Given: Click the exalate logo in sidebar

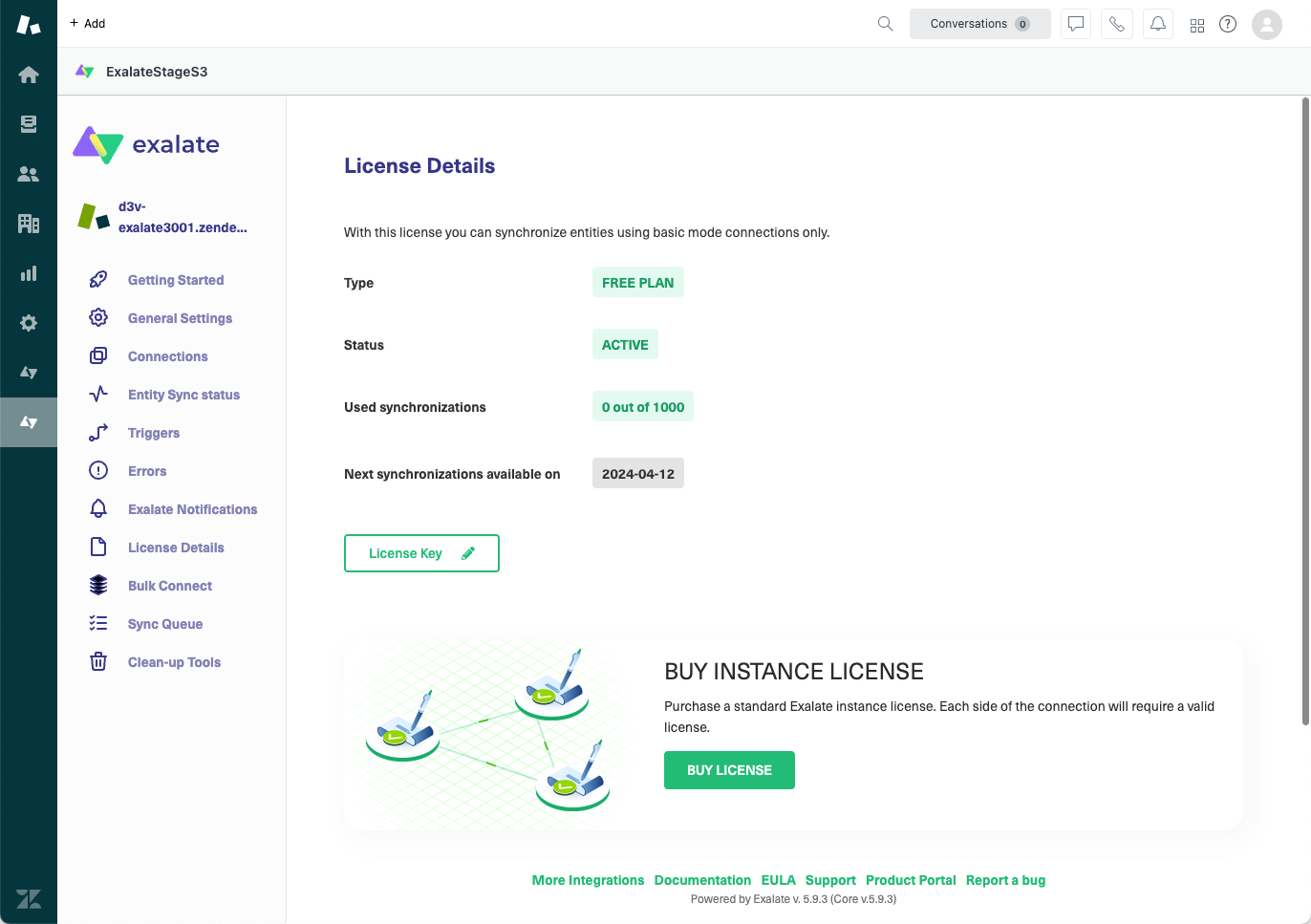Looking at the screenshot, I should pos(146,144).
